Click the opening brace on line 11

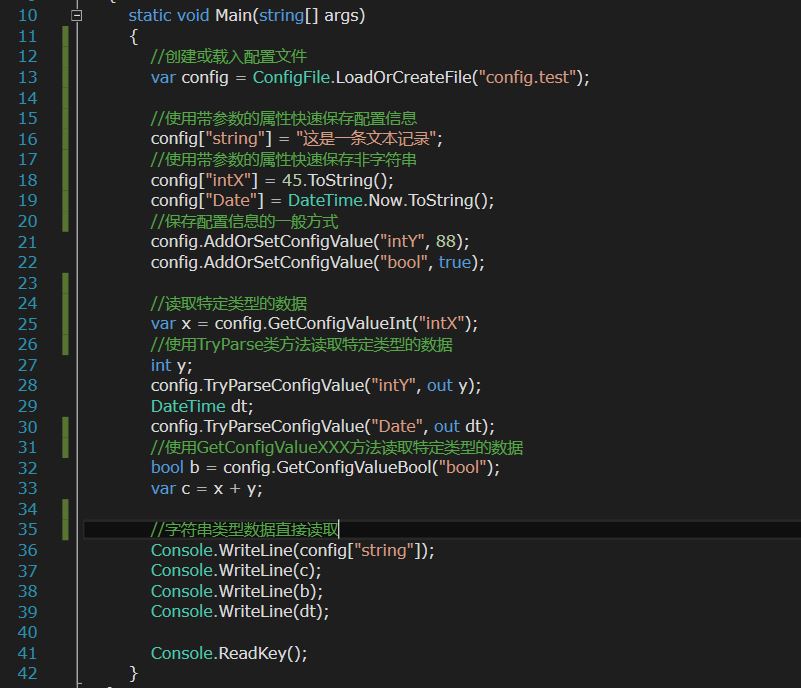pos(133,37)
